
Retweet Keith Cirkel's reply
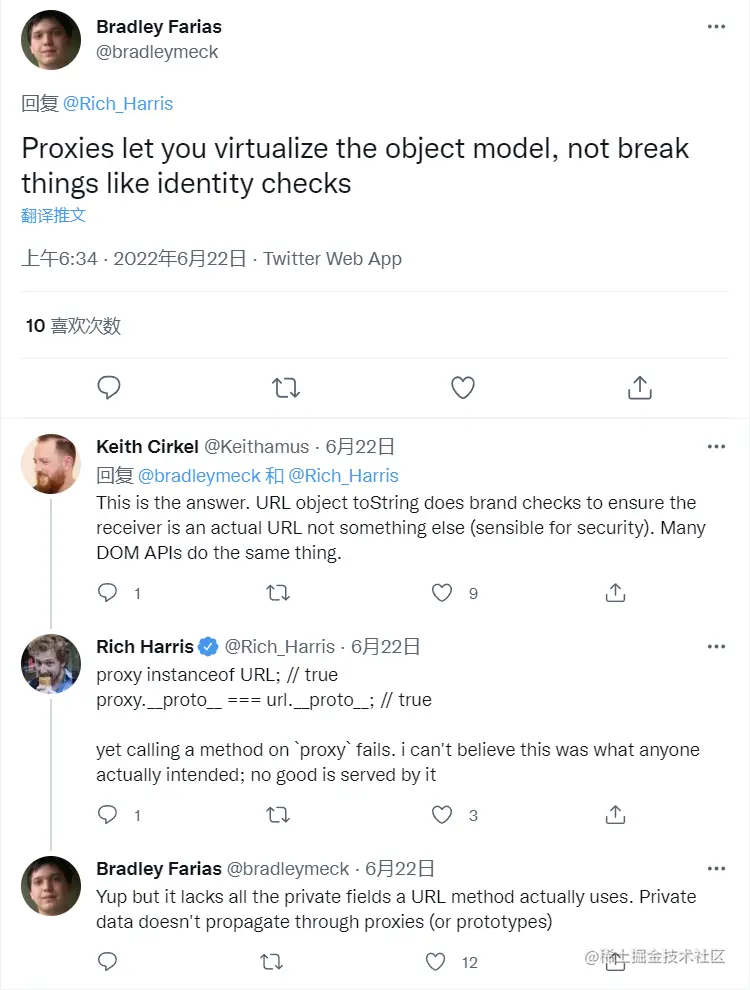[278, 593]
